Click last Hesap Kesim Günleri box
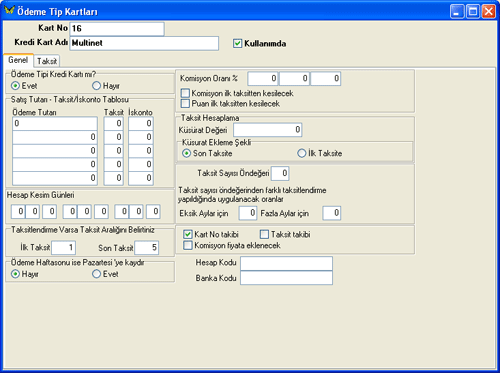The image size is (500, 373). tap(153, 211)
